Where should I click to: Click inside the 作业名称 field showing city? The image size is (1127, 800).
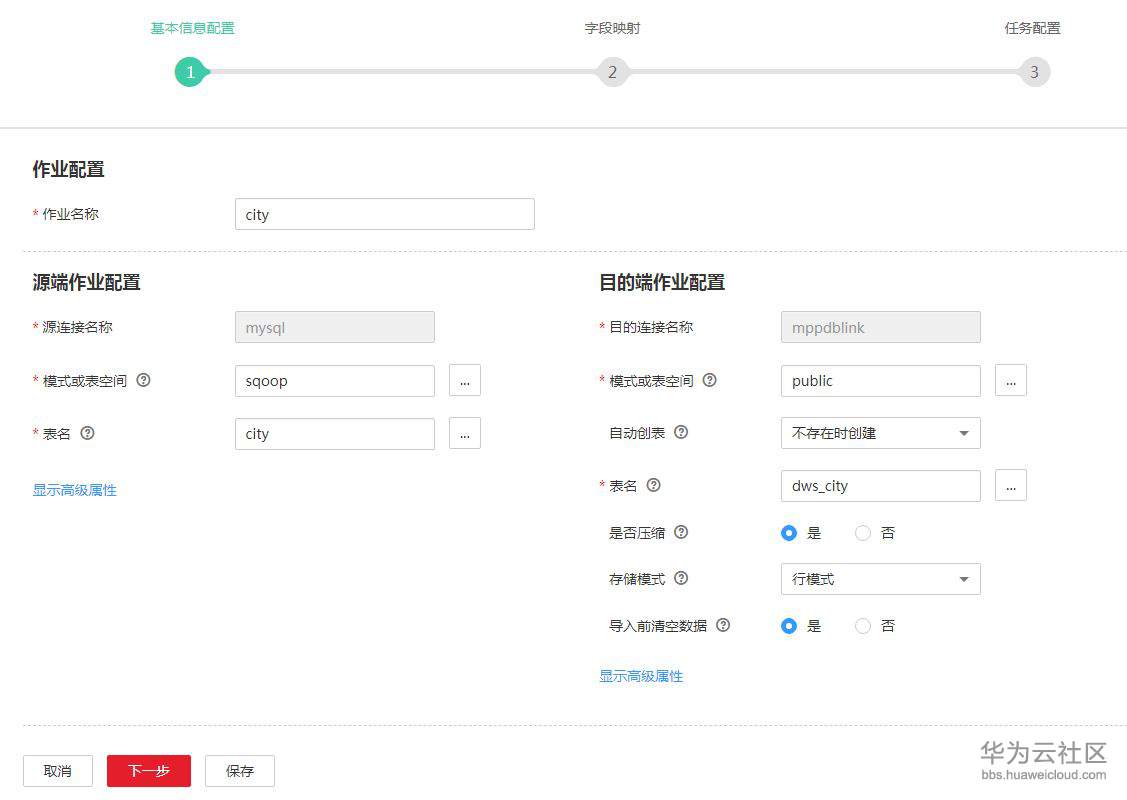tap(384, 213)
